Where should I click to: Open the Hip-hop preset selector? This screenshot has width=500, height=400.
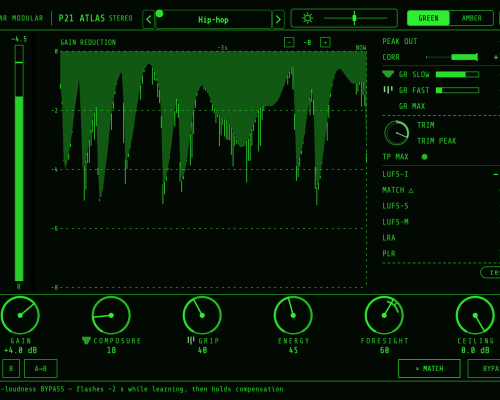(214, 20)
